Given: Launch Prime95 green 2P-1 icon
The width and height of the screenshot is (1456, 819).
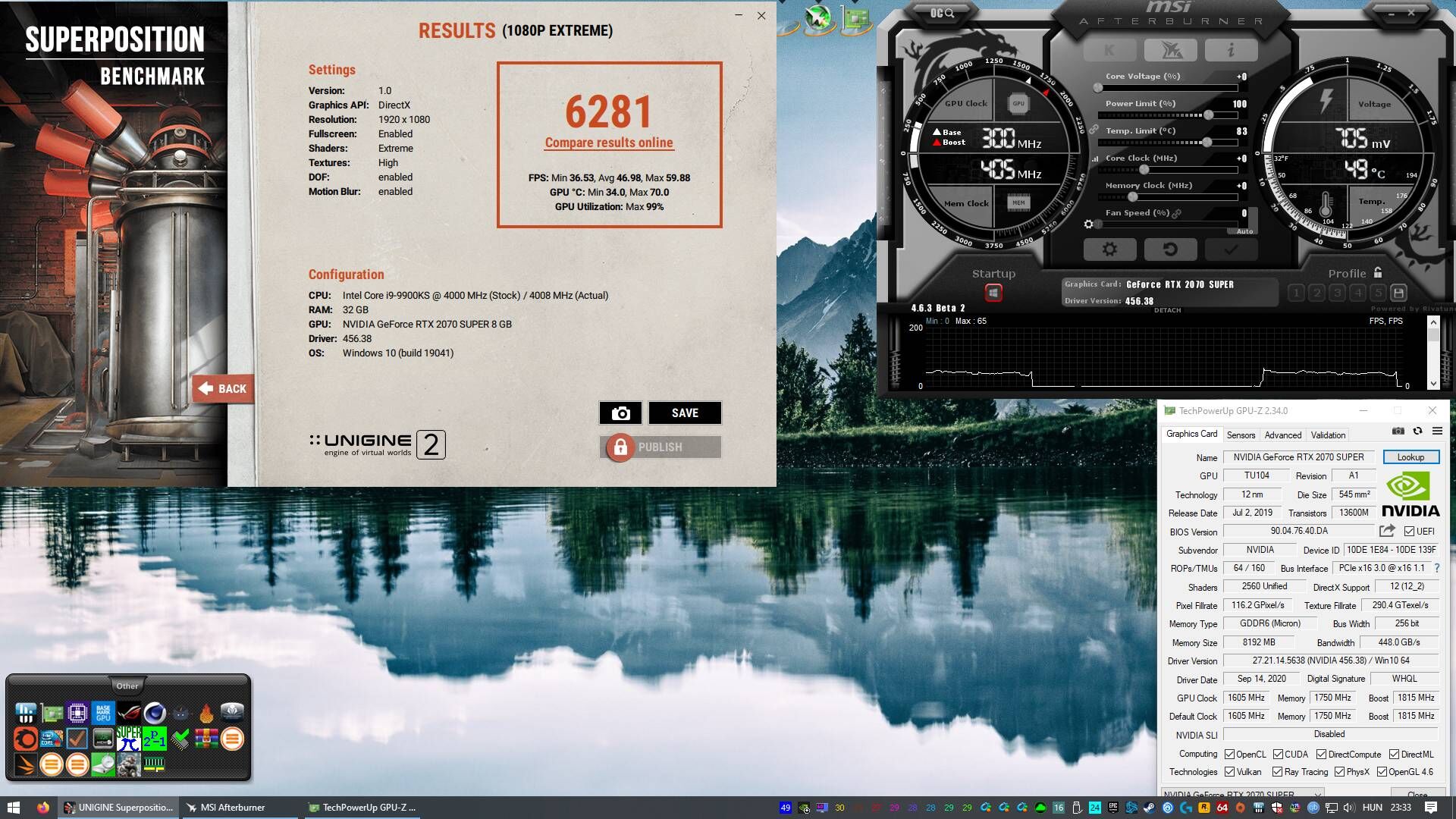Looking at the screenshot, I should tap(154, 739).
